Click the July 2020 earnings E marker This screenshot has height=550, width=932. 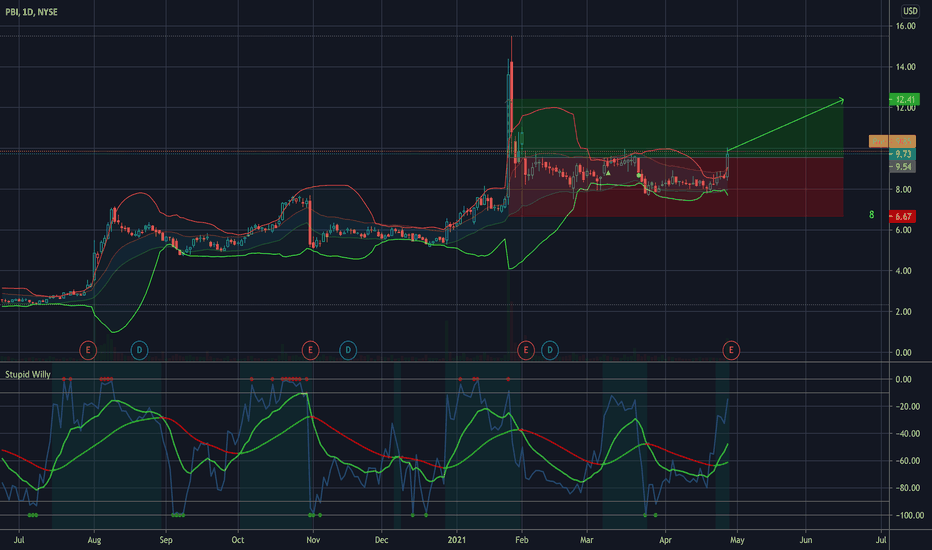tap(88, 350)
